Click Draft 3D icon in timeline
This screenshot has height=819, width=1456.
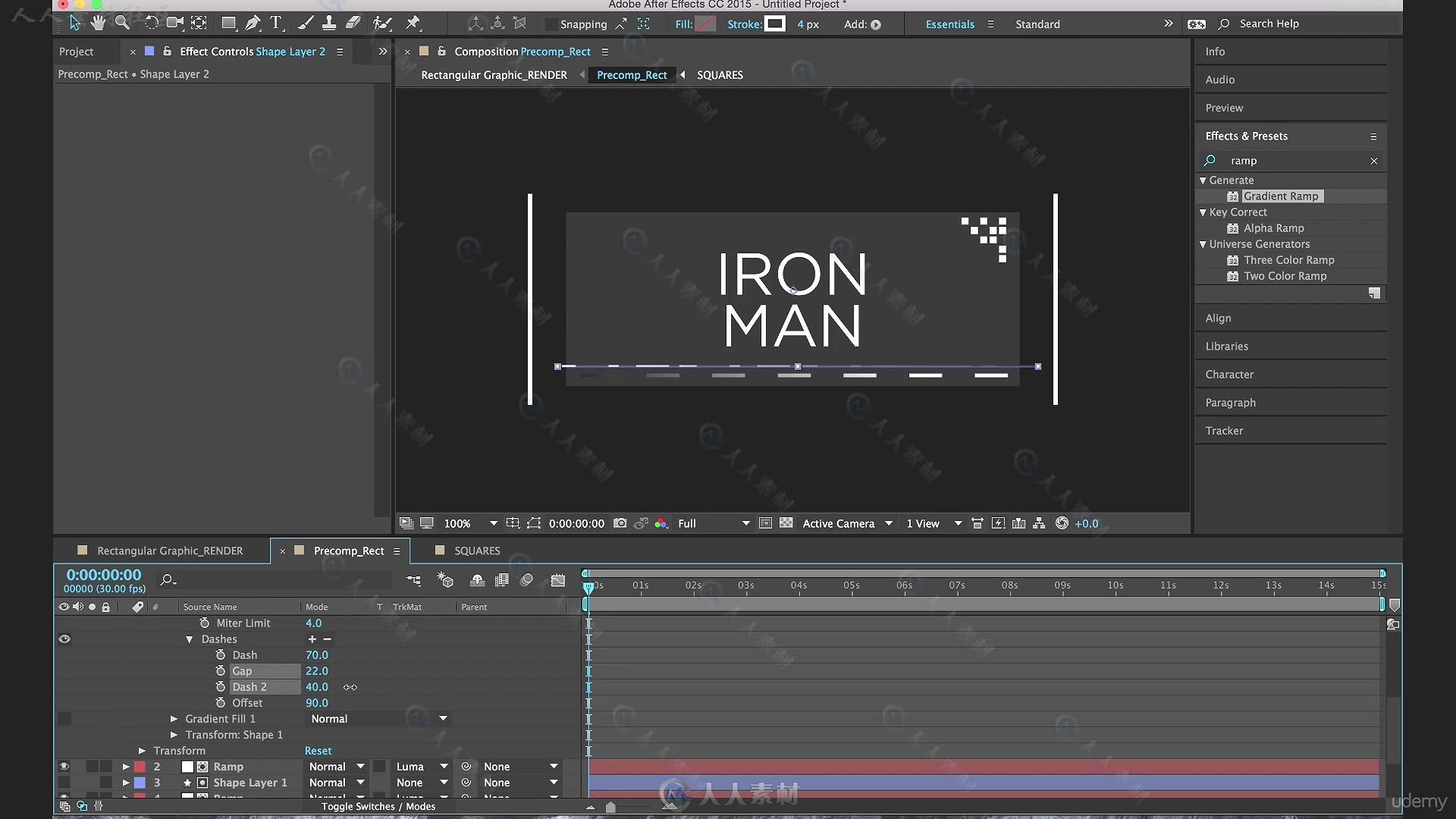click(445, 580)
